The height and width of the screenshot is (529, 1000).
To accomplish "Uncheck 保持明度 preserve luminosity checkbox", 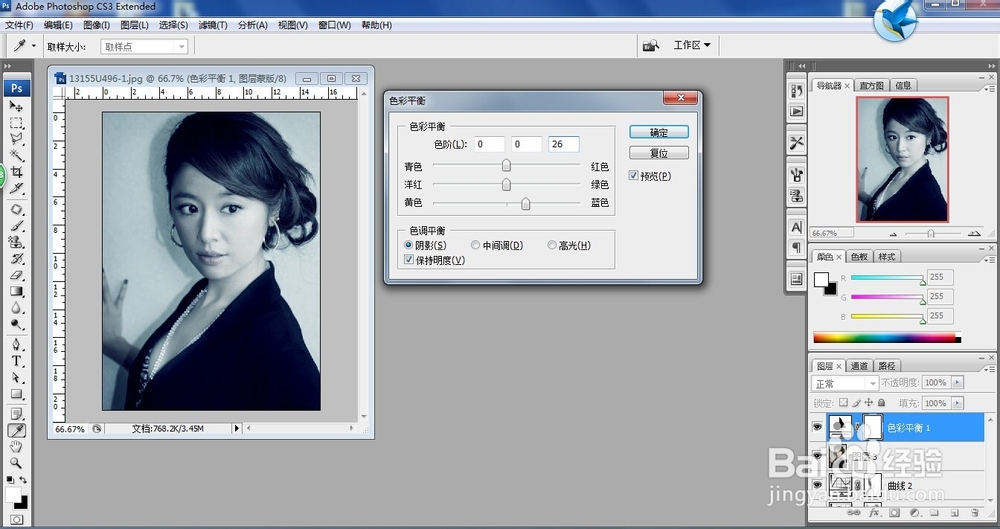I will (409, 260).
